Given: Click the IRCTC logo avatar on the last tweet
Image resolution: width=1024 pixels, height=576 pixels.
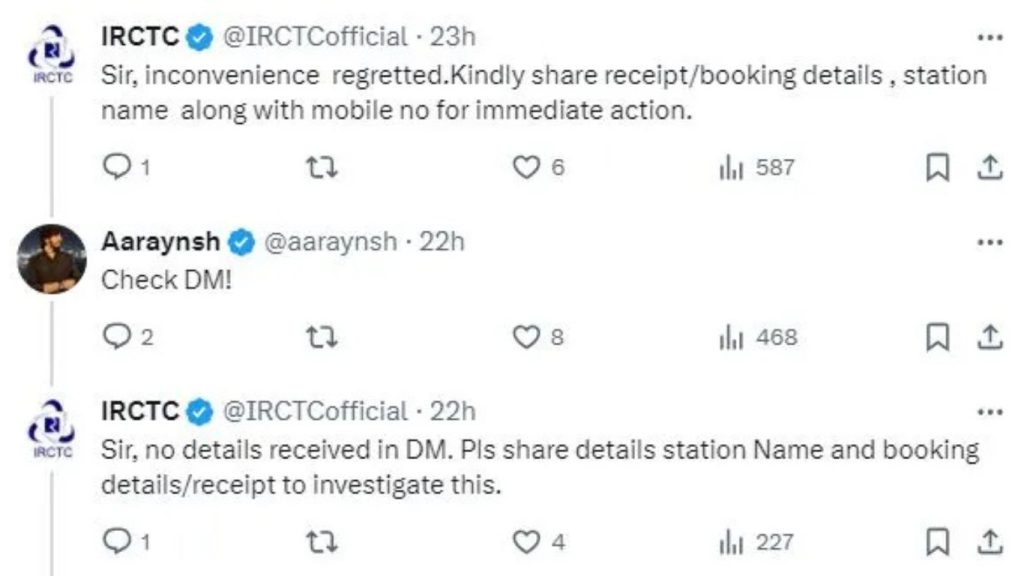Looking at the screenshot, I should (48, 427).
